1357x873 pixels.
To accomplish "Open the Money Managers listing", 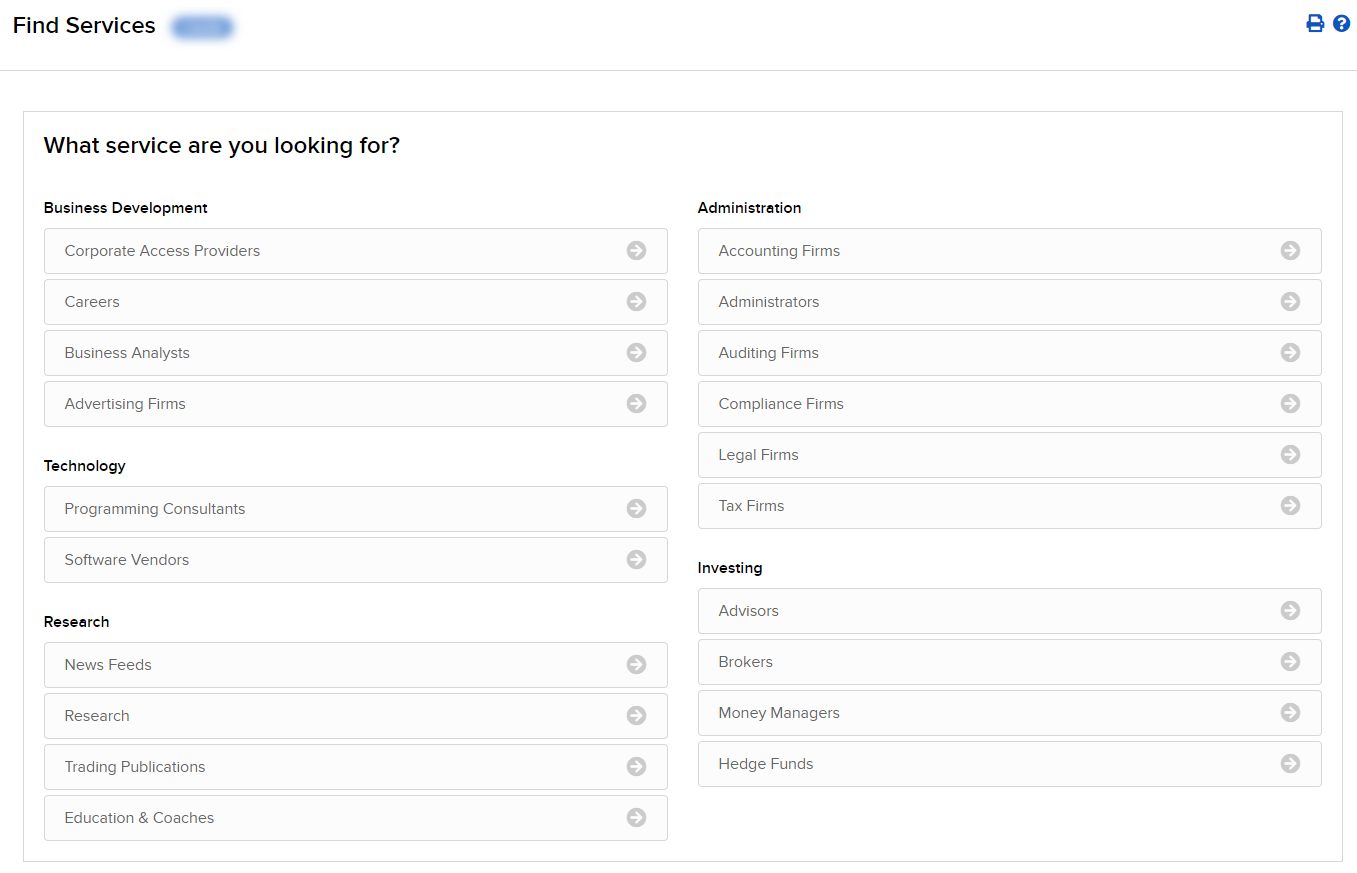I will [x=778, y=713].
